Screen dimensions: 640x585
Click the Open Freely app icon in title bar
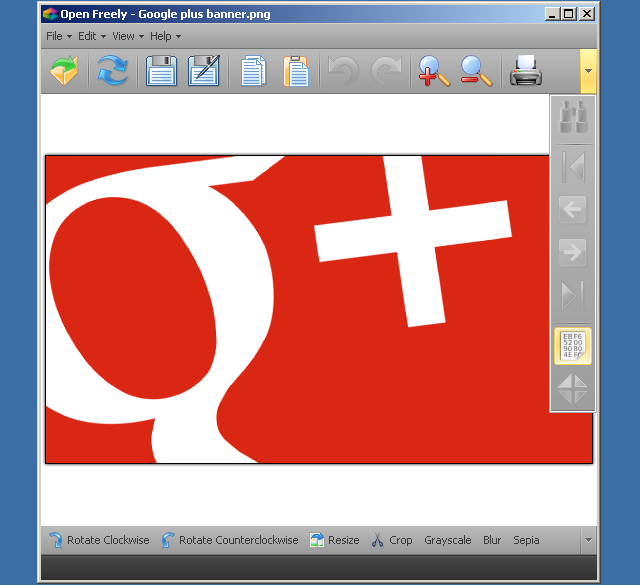50,14
